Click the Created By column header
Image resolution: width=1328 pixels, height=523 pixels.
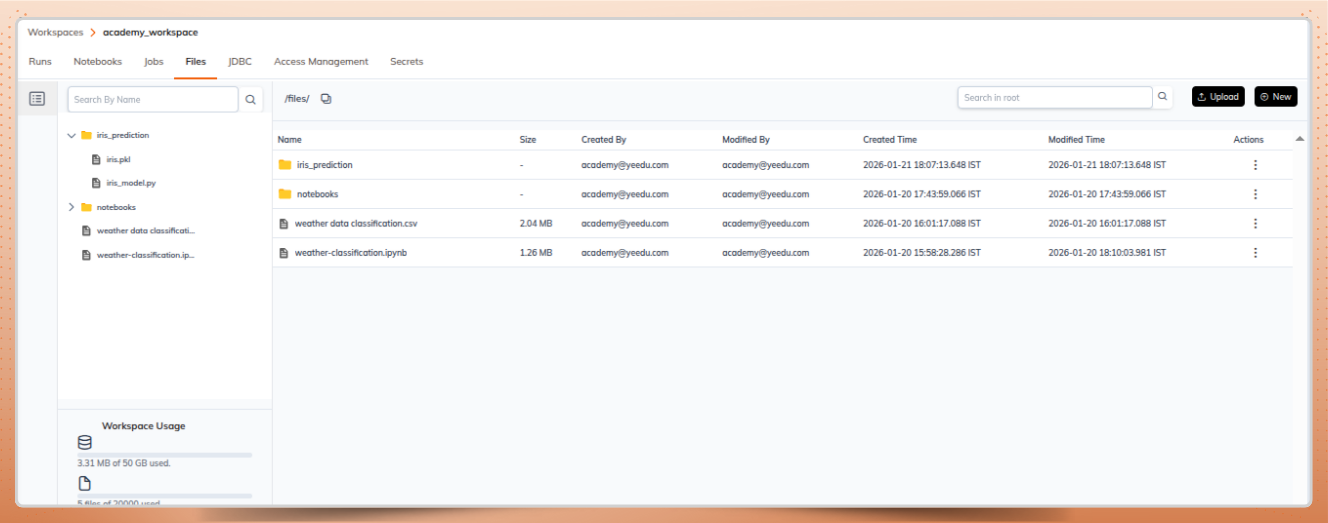point(604,140)
